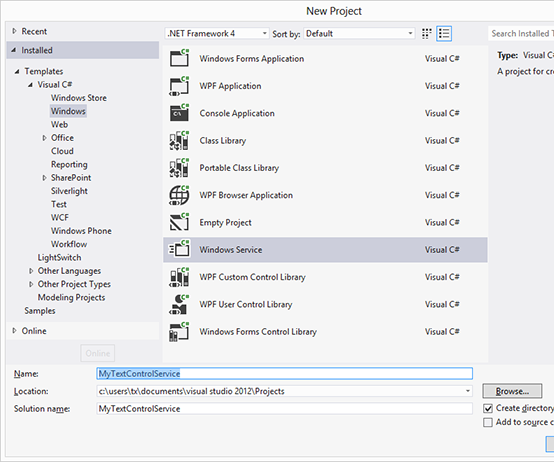Viewport: 554px width, 462px height.
Task: Select the Web category
Action: (59, 124)
